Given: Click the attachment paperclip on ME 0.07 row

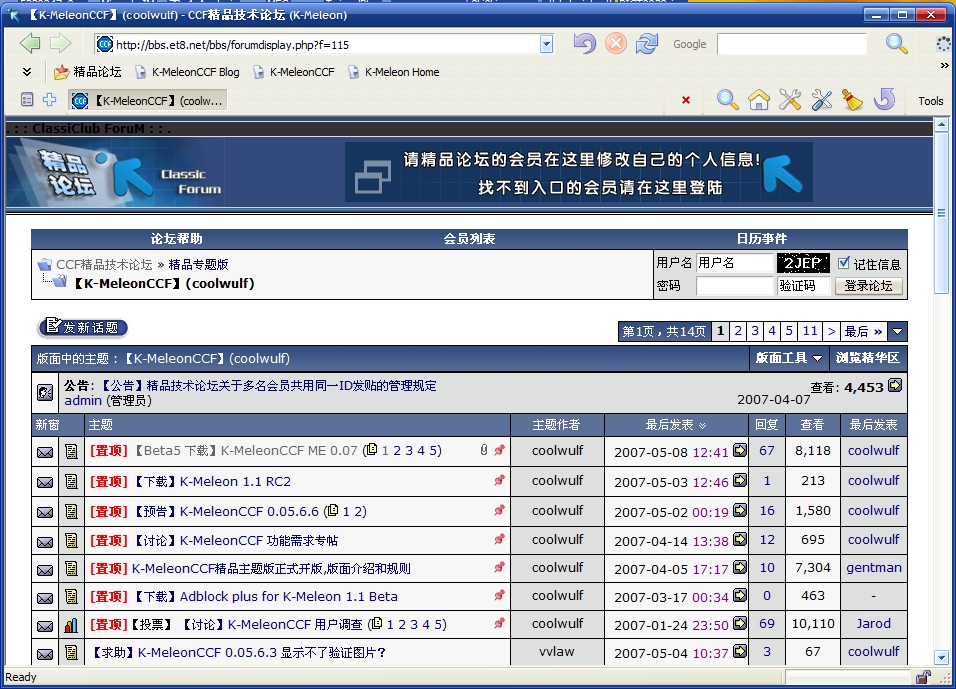Looking at the screenshot, I should pos(483,450).
